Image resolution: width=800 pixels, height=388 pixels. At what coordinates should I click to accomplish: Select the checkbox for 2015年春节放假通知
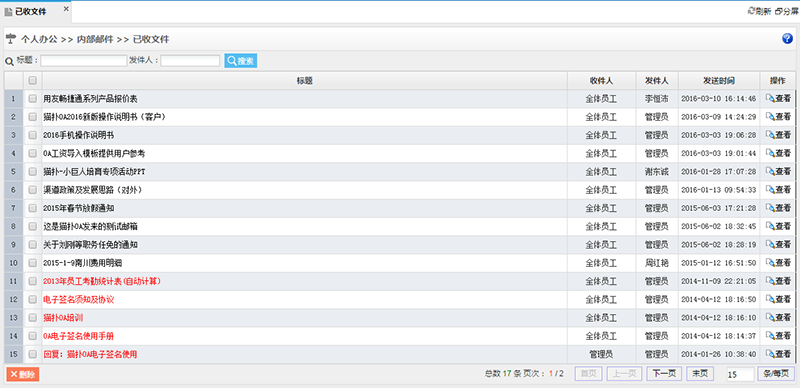pyautogui.click(x=33, y=208)
